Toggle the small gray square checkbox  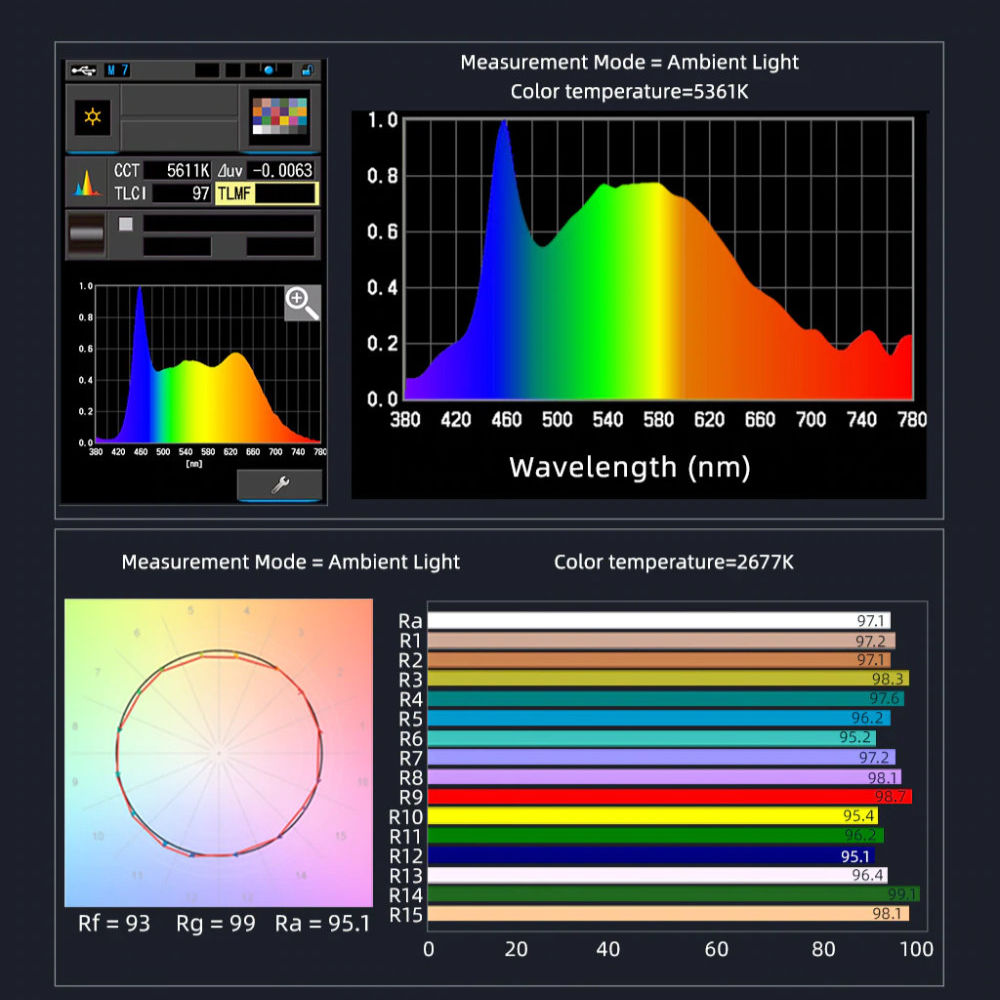[x=126, y=224]
